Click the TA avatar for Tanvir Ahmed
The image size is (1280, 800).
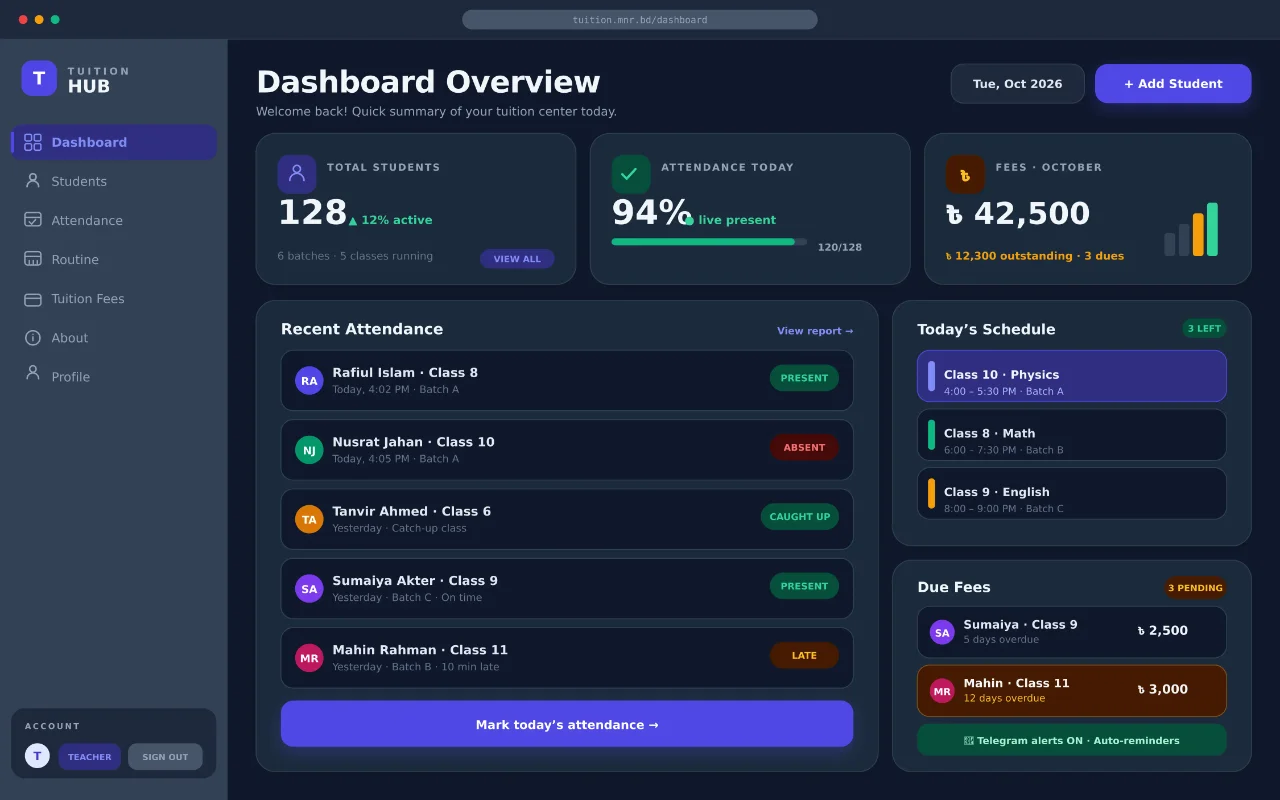[309, 519]
